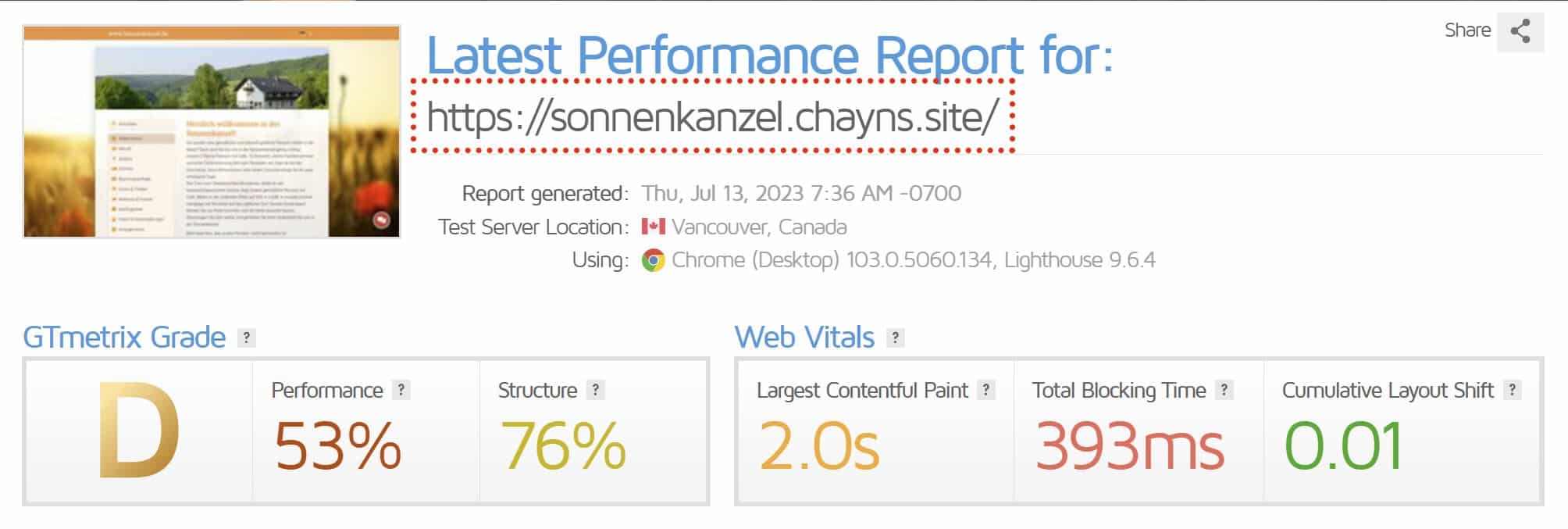Image resolution: width=1568 pixels, height=529 pixels.
Task: Click the 0.01 Cumulative Layout Shift value
Action: (1343, 445)
